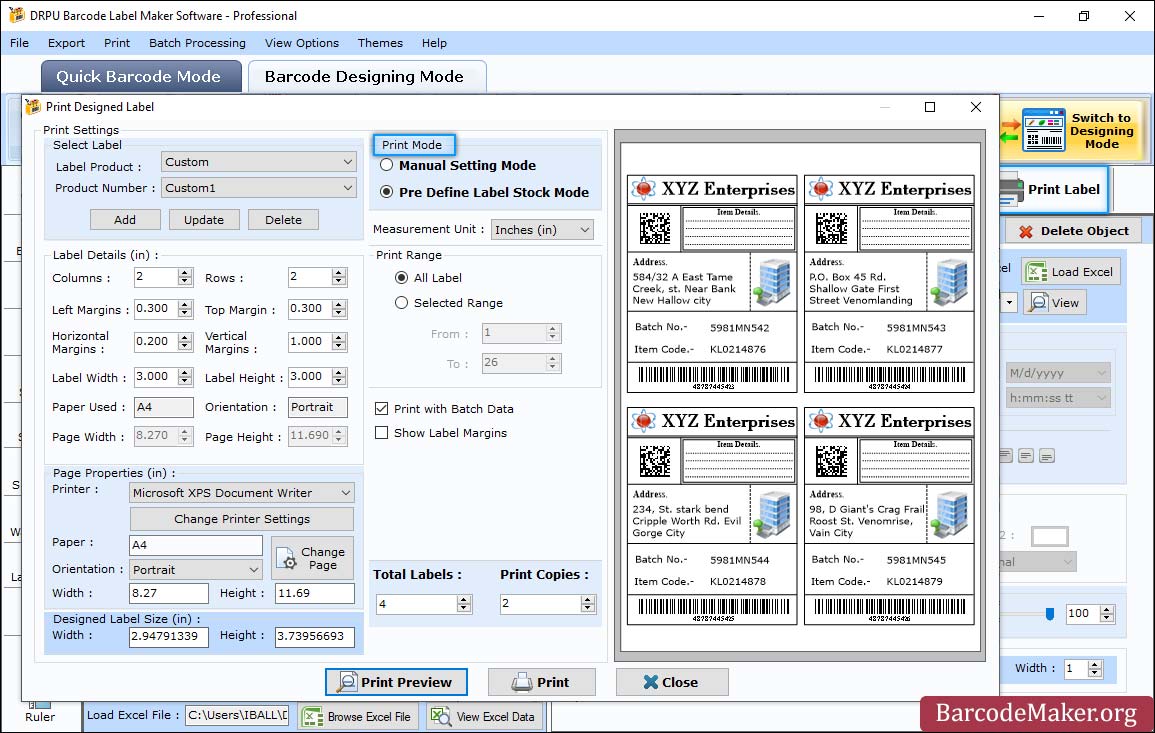
Task: Open Page Properties Orientation dropdown
Action: (196, 569)
